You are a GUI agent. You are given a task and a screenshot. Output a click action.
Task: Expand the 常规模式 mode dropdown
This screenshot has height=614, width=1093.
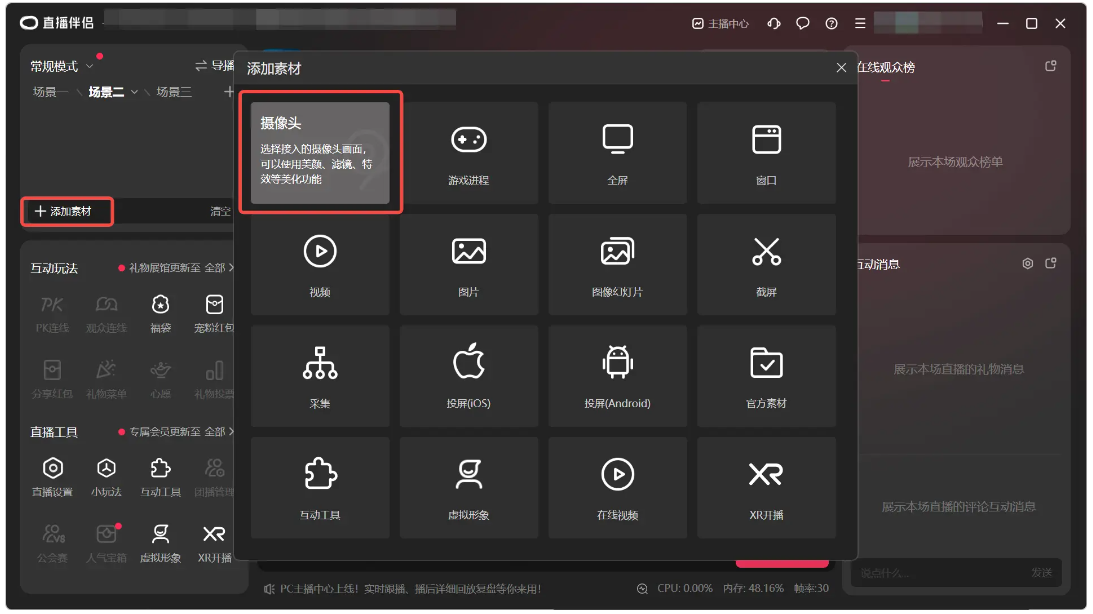pos(89,67)
